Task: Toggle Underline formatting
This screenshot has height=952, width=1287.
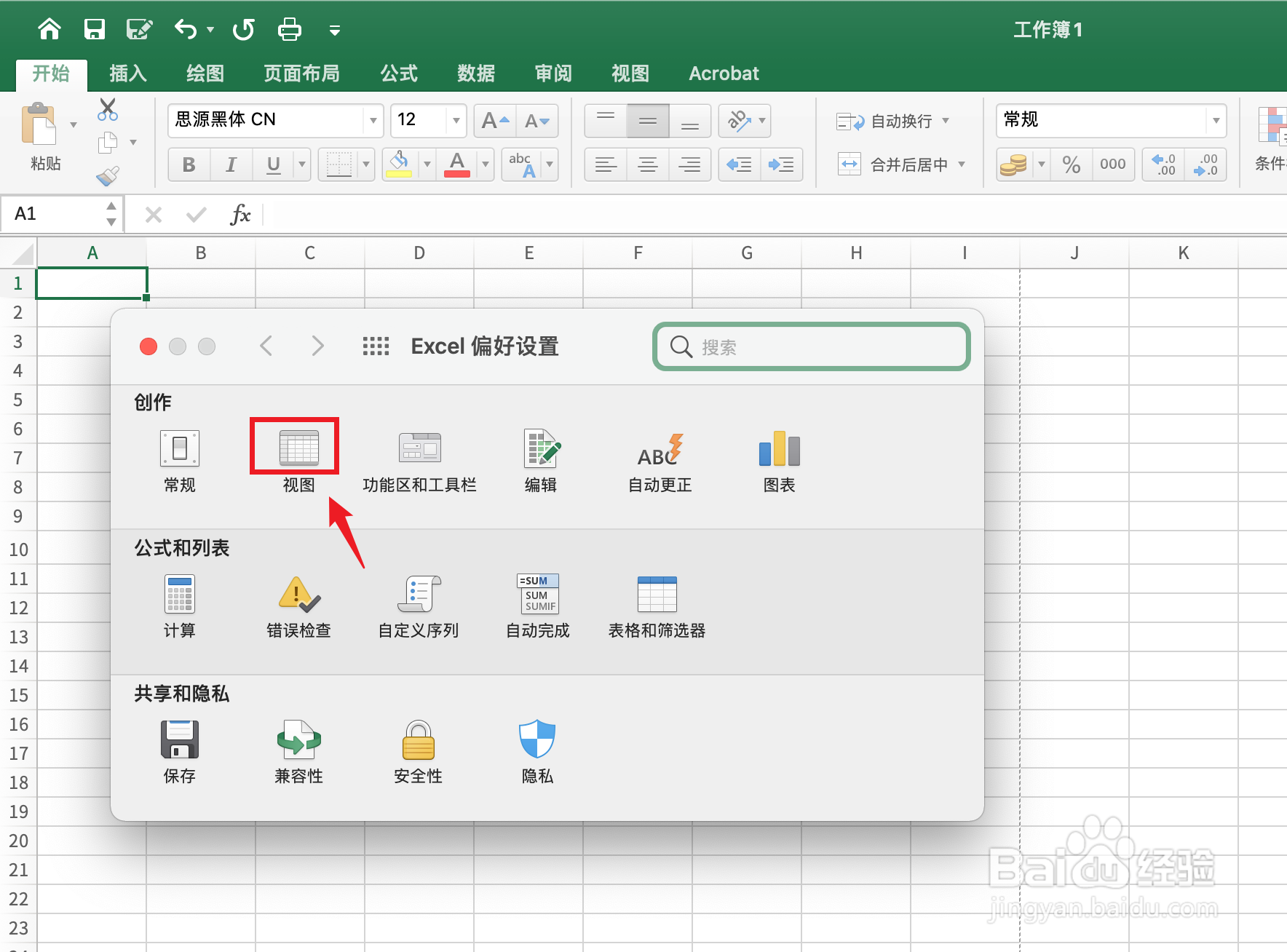Action: (274, 164)
